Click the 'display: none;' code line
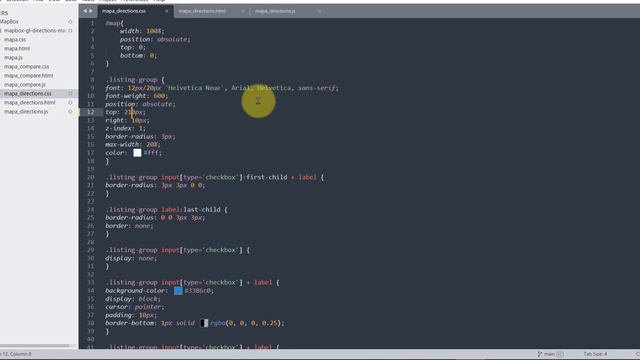 pos(131,258)
